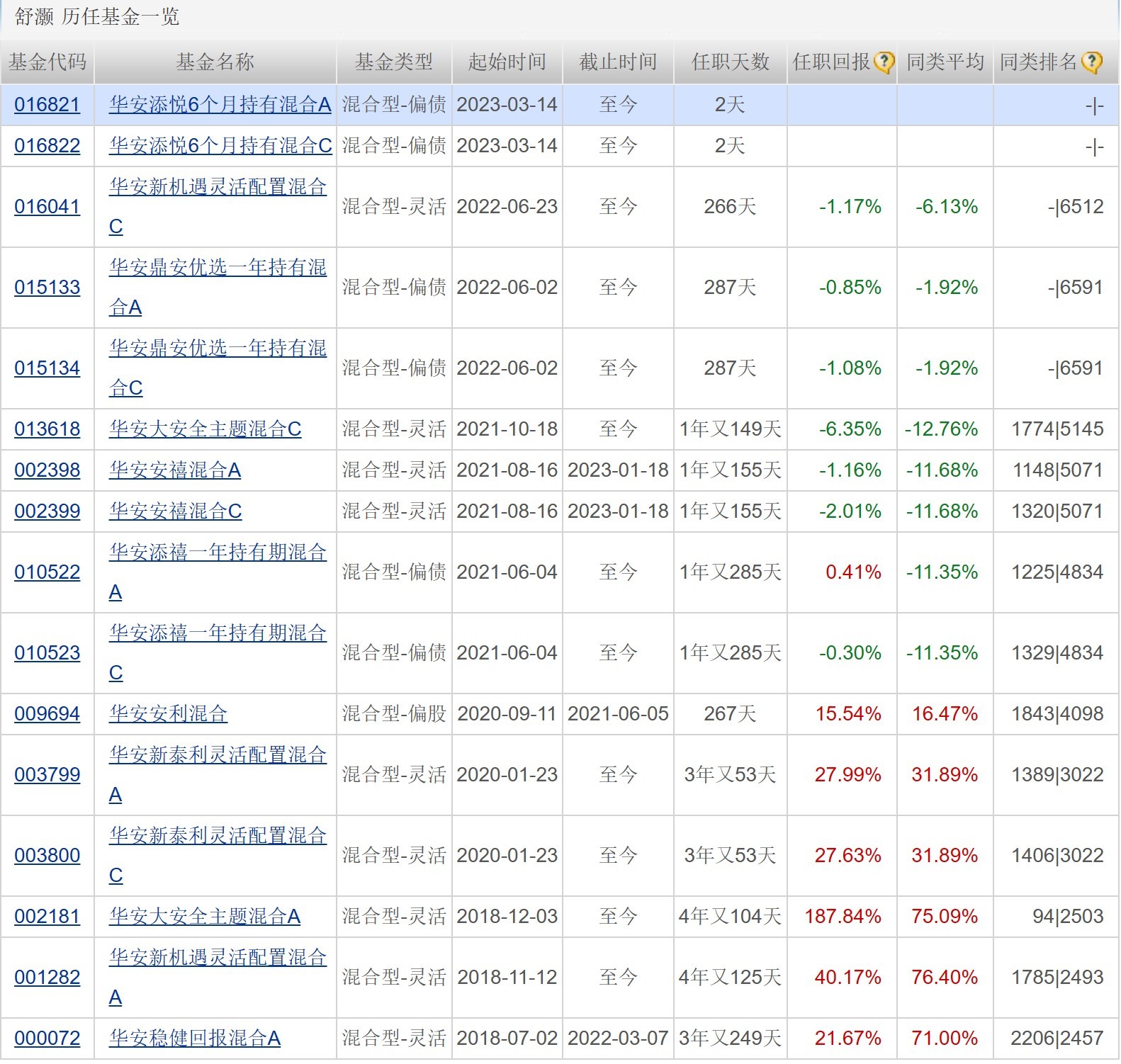Select the 76.40% category average cell
The image size is (1121, 1064).
coord(945,978)
